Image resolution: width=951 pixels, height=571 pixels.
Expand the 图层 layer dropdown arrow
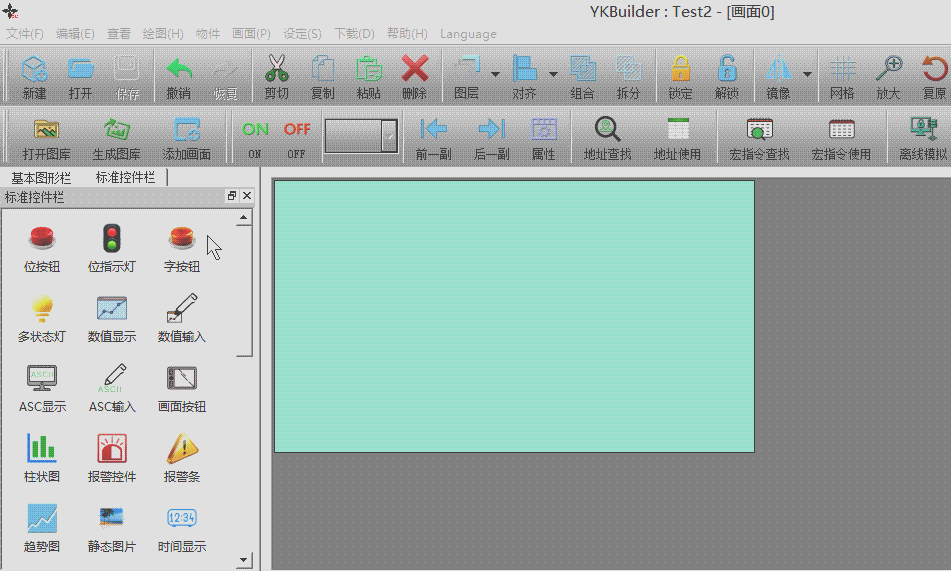tap(495, 74)
